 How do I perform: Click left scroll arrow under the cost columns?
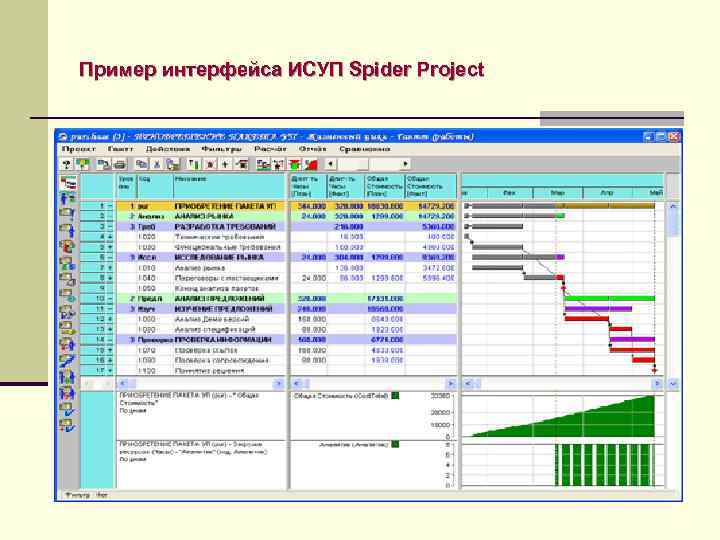297,383
